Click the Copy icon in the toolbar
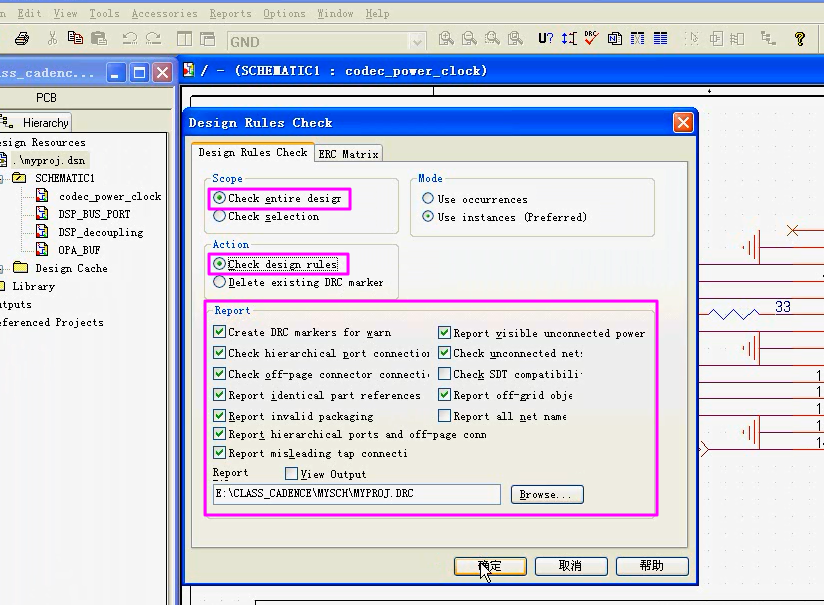Screen dimensions: 824x605 (x=75, y=40)
